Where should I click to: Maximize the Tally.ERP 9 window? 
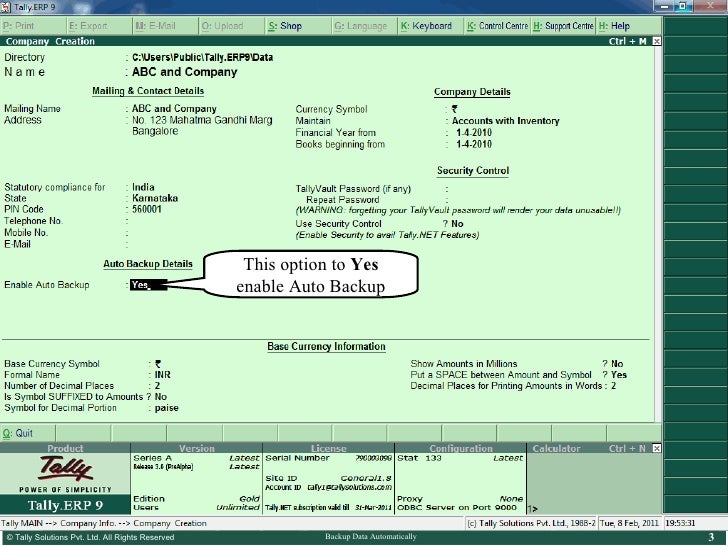[683, 6]
